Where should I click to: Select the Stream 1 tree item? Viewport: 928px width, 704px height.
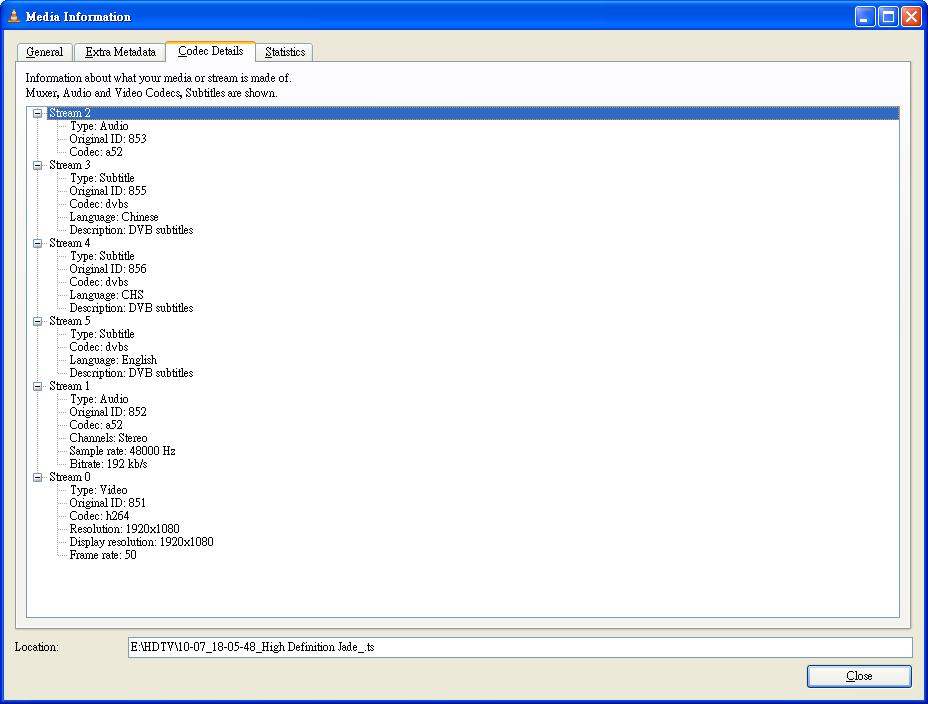click(x=70, y=386)
